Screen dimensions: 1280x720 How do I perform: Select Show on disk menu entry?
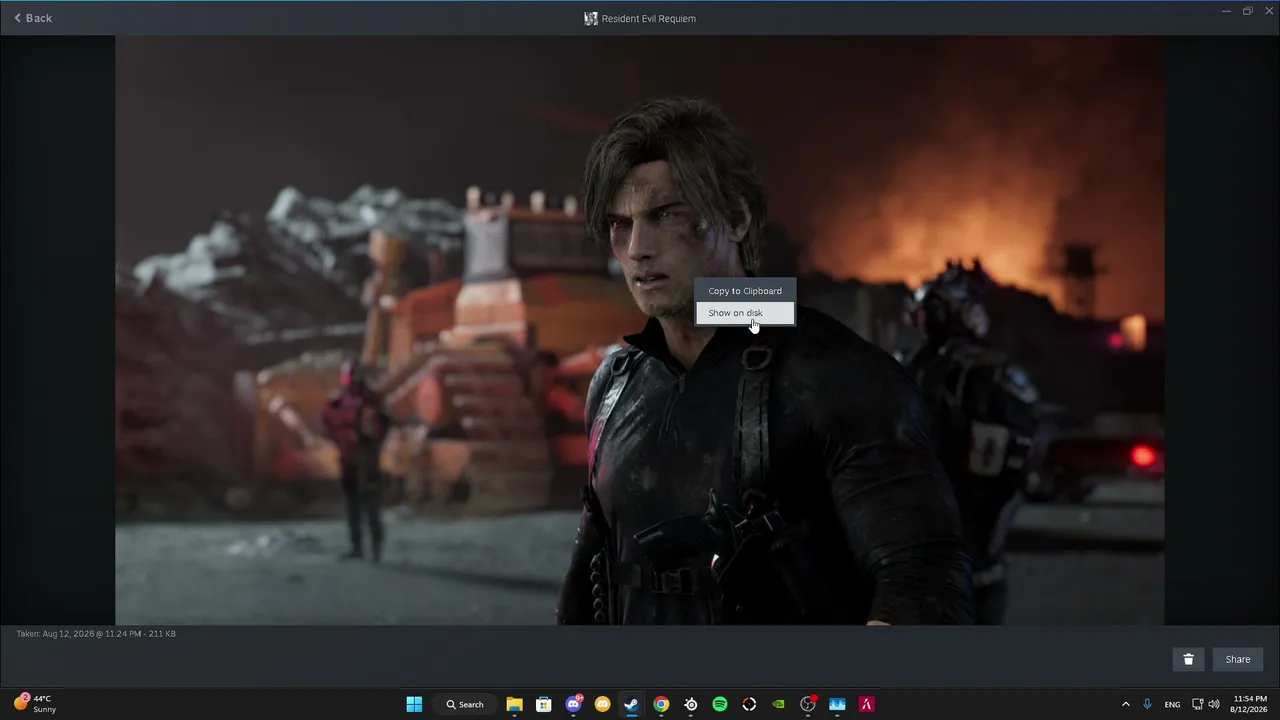(745, 313)
